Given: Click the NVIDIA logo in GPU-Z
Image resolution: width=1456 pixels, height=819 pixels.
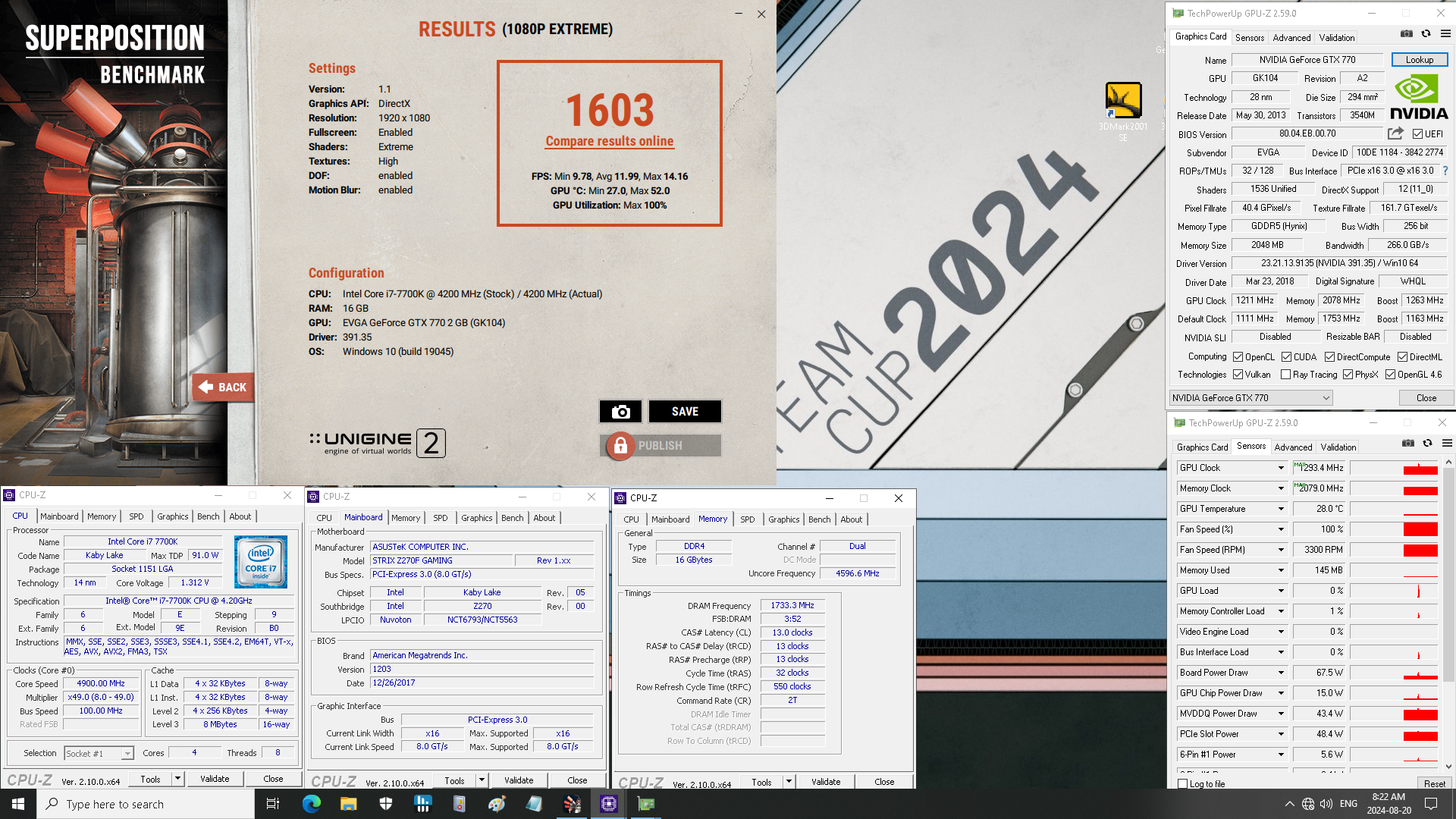Looking at the screenshot, I should pyautogui.click(x=1419, y=96).
